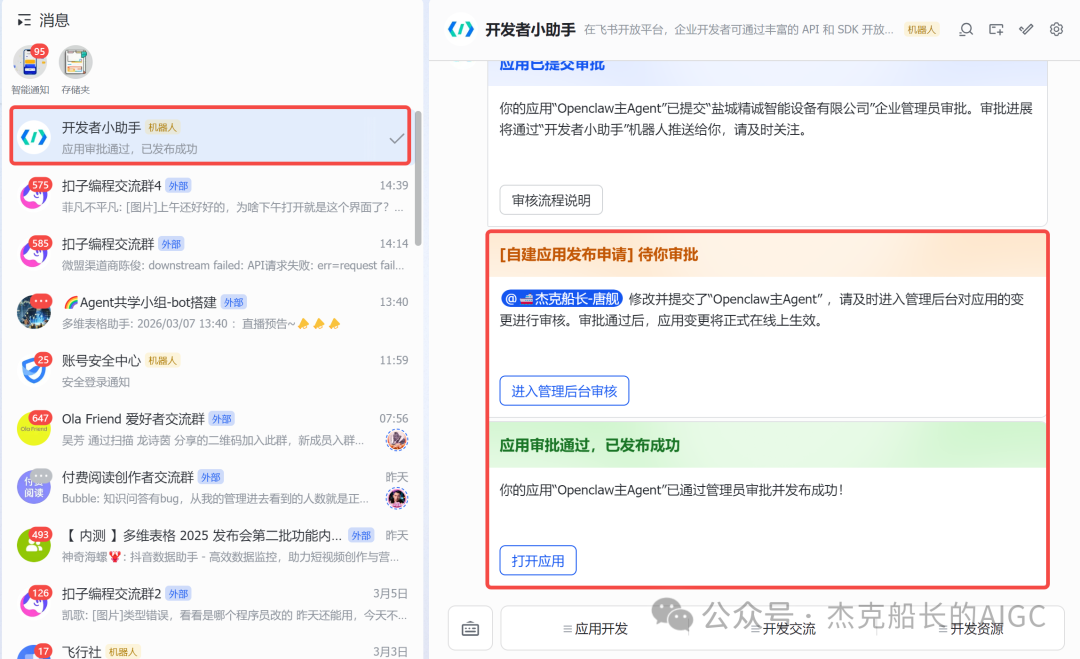1080x659 pixels.
Task: Open 付费阅读创作者交流群 avatar
Action: pos(34,487)
